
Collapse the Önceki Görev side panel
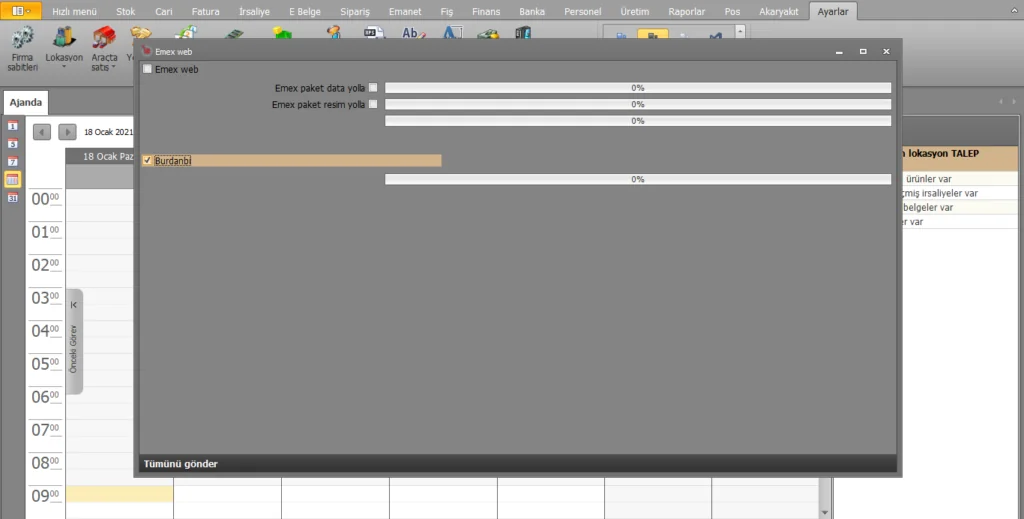point(74,305)
